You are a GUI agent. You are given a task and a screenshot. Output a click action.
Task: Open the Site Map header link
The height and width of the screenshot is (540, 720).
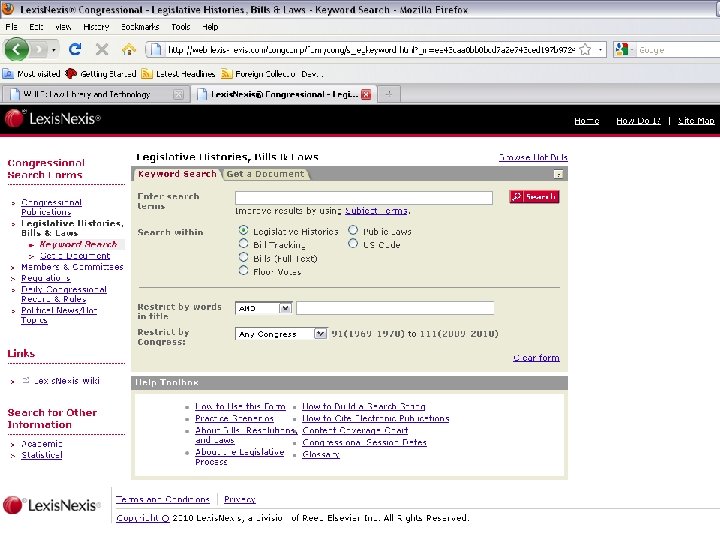pyautogui.click(x=696, y=121)
